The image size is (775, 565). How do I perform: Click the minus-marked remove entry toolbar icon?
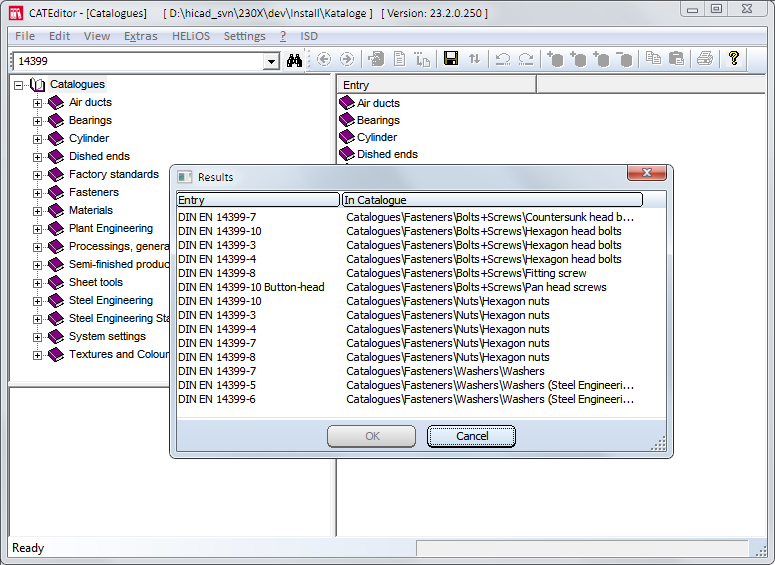(x=625, y=59)
